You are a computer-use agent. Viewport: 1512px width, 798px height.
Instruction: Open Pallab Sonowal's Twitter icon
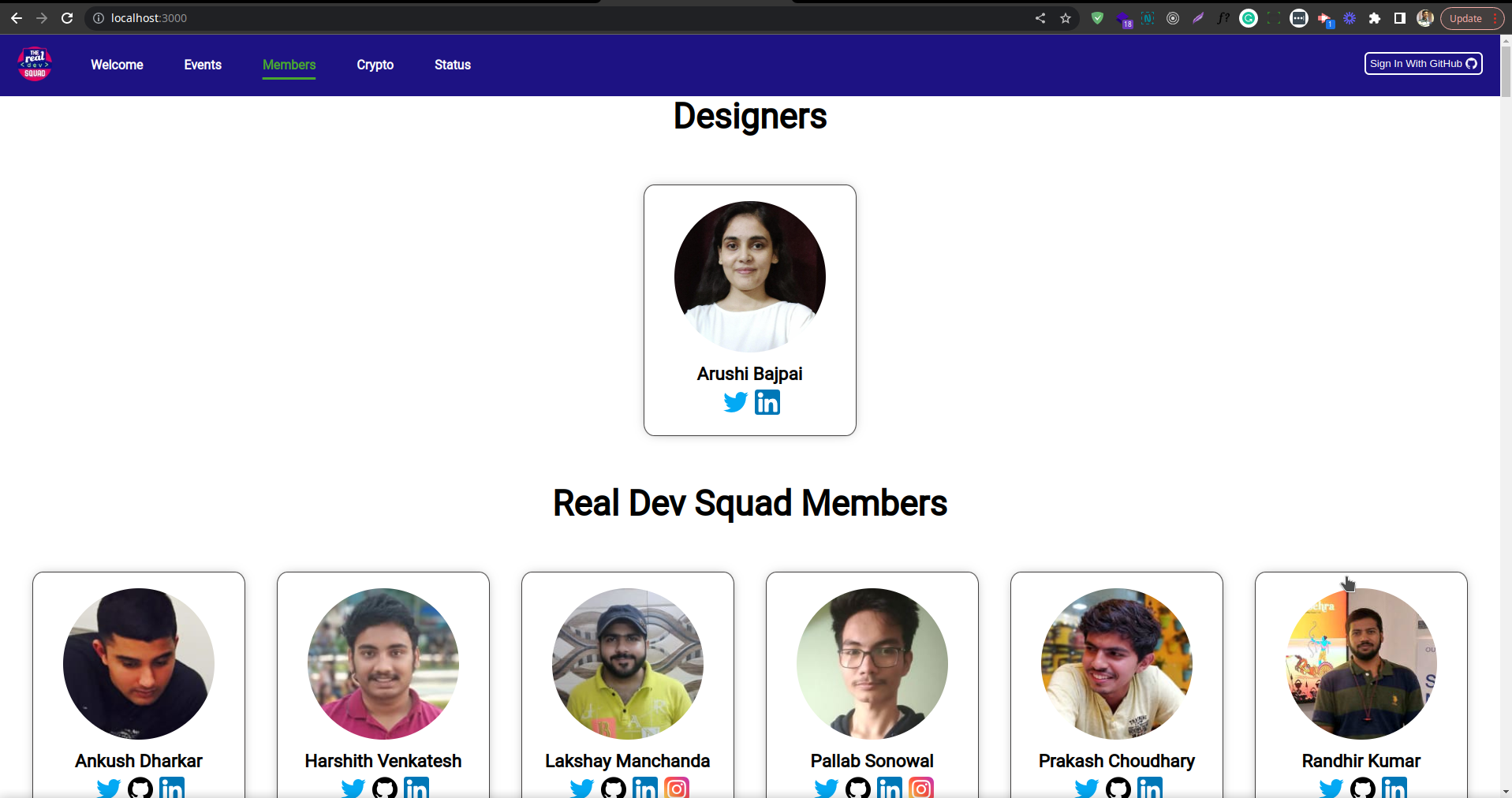(827, 788)
